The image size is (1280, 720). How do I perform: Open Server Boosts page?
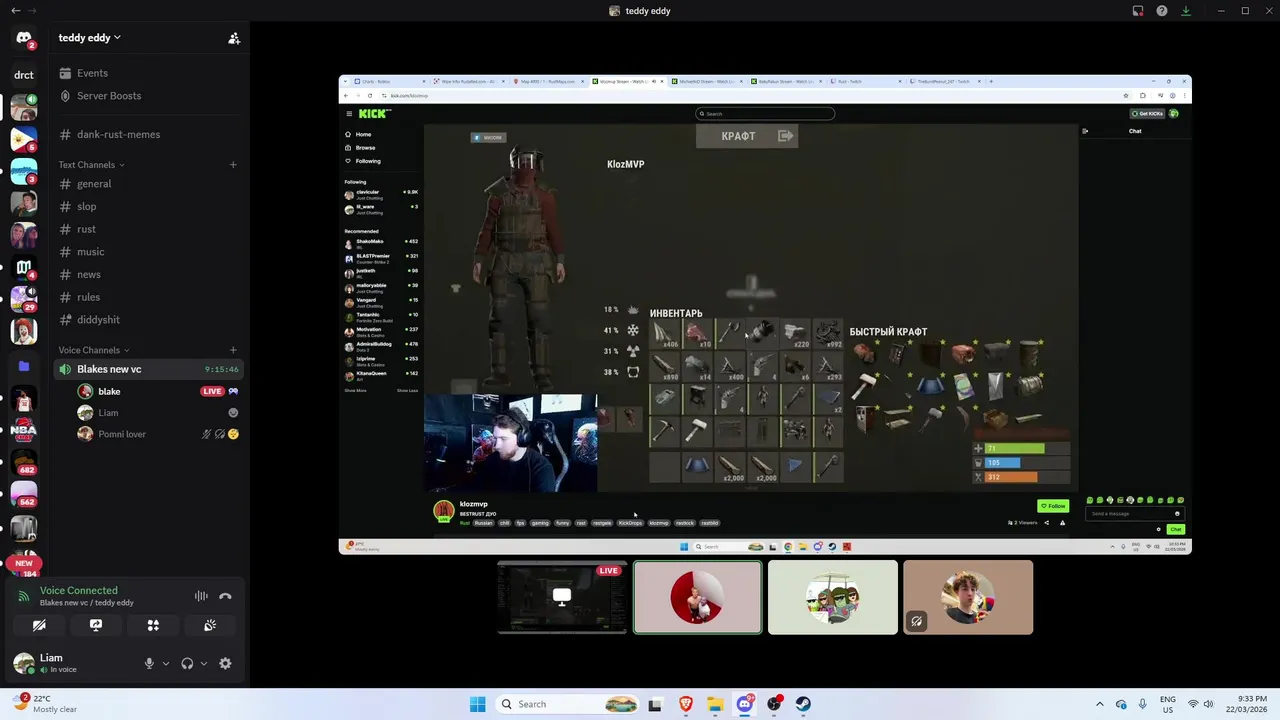click(148, 96)
